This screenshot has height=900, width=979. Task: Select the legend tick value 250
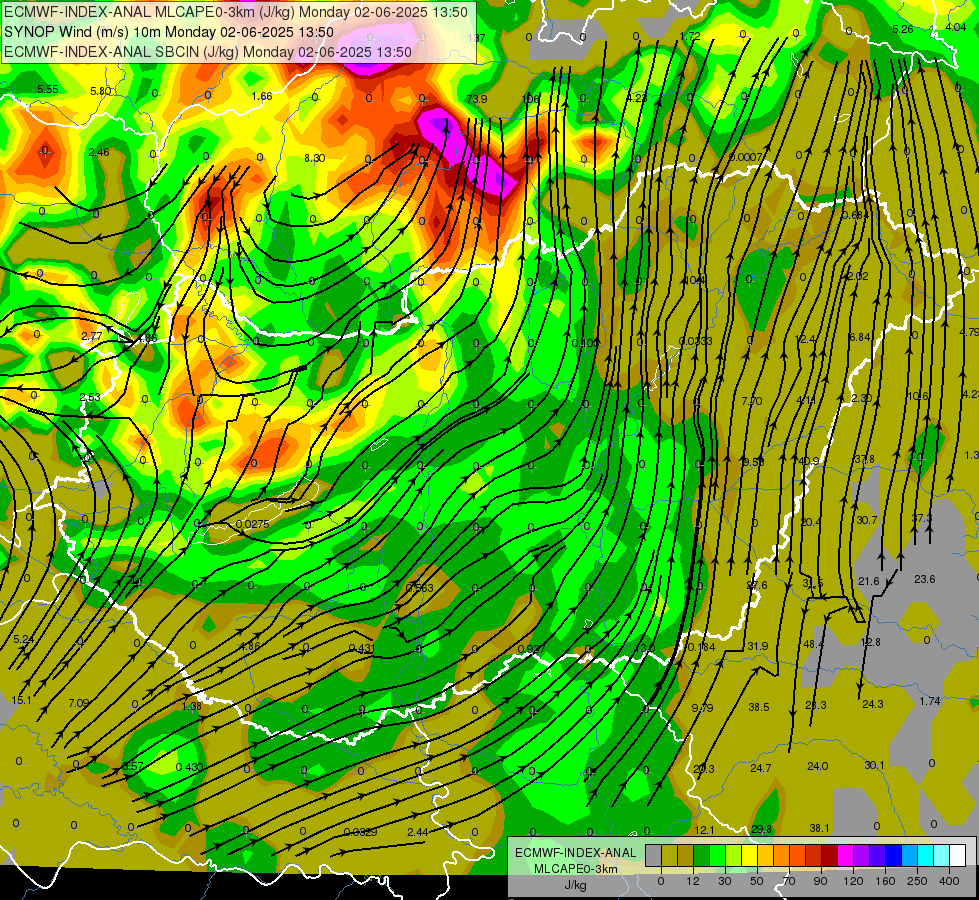point(917,881)
